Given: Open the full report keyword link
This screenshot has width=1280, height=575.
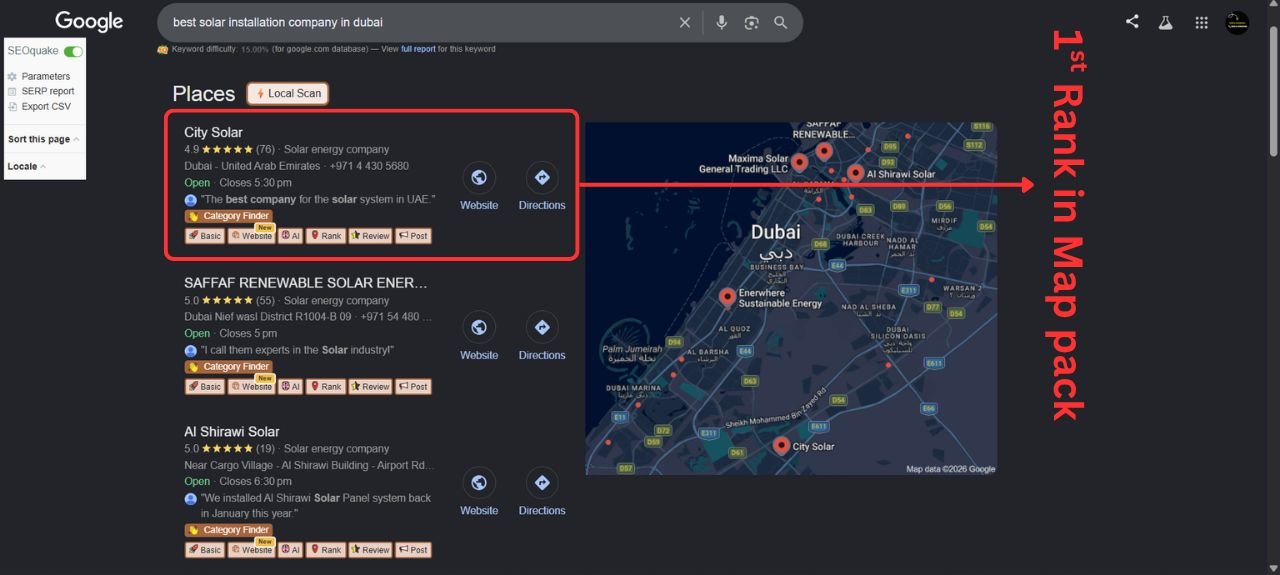Looking at the screenshot, I should point(418,48).
